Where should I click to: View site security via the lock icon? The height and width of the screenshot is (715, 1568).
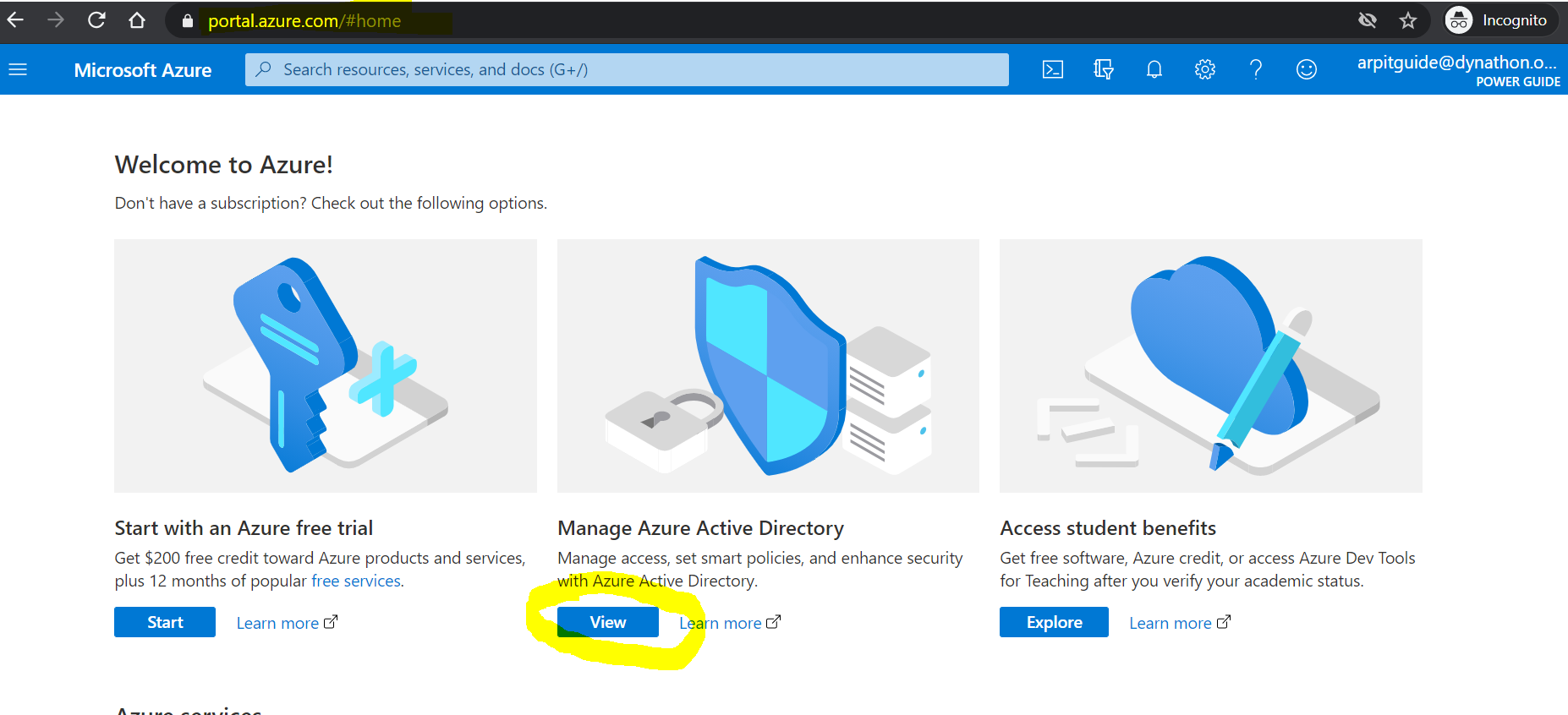click(x=188, y=21)
